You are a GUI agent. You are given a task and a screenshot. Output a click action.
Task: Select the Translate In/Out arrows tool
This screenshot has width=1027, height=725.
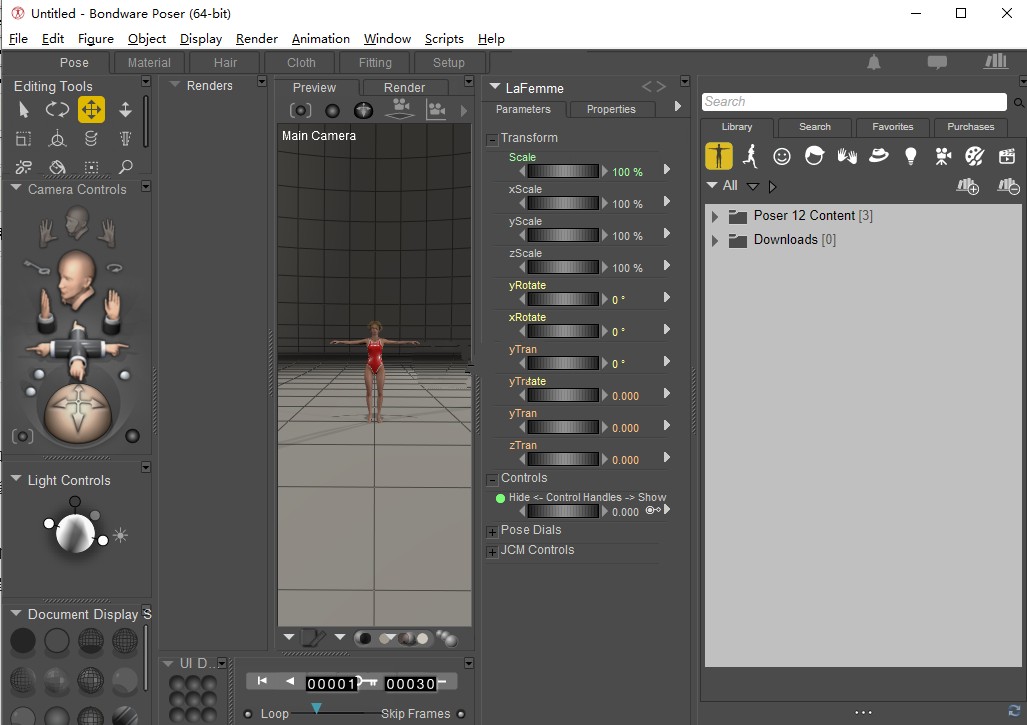[x=125, y=110]
